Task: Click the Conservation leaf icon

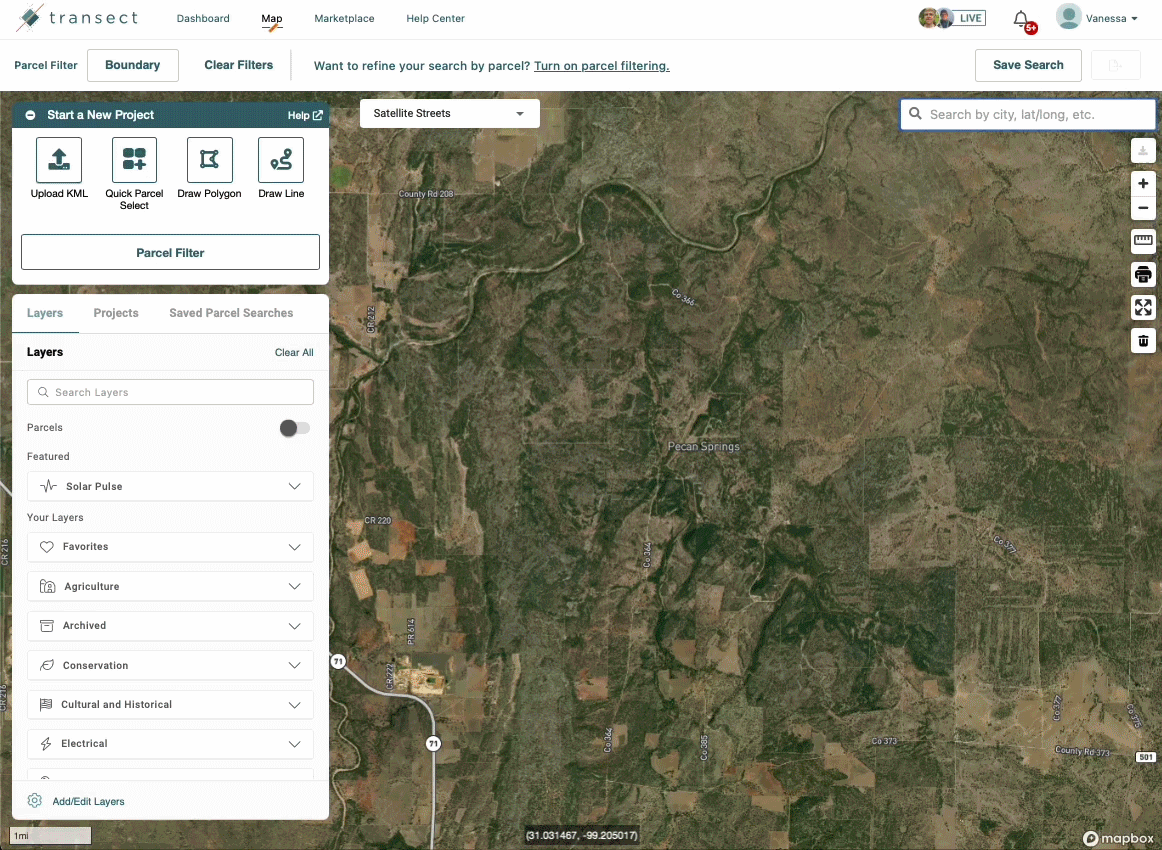Action: coord(47,665)
